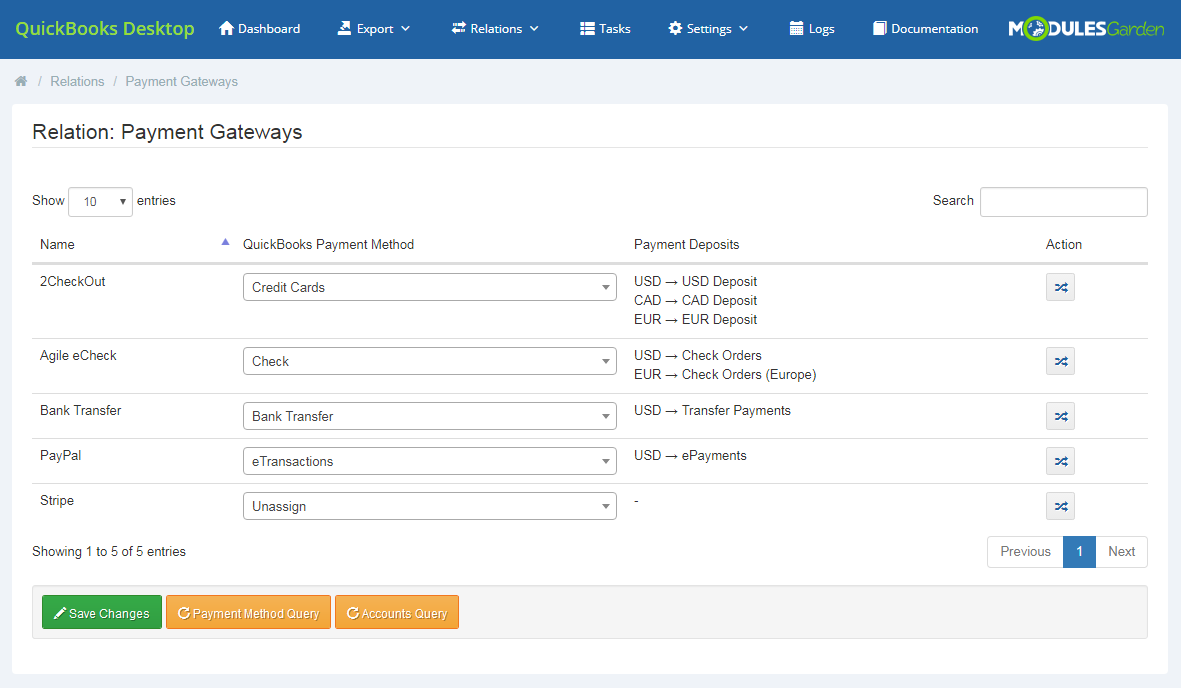Open the shuffle assignment icon for 2CheckOut
The width and height of the screenshot is (1181, 688).
(1060, 287)
